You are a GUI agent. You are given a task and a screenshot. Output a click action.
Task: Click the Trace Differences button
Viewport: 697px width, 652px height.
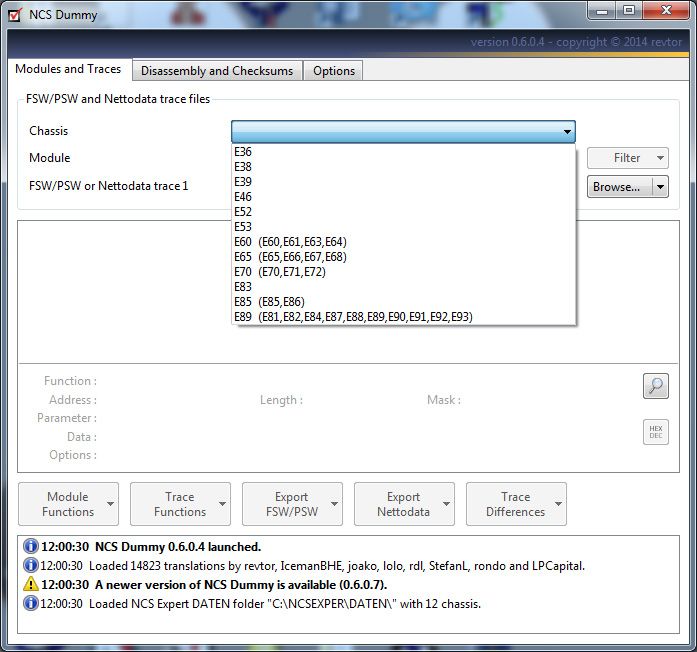(x=516, y=504)
